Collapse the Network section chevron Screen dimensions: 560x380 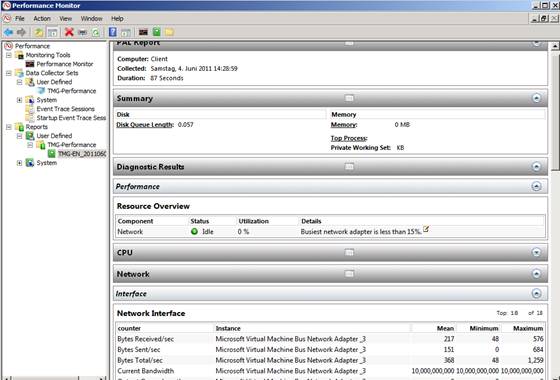click(x=536, y=274)
